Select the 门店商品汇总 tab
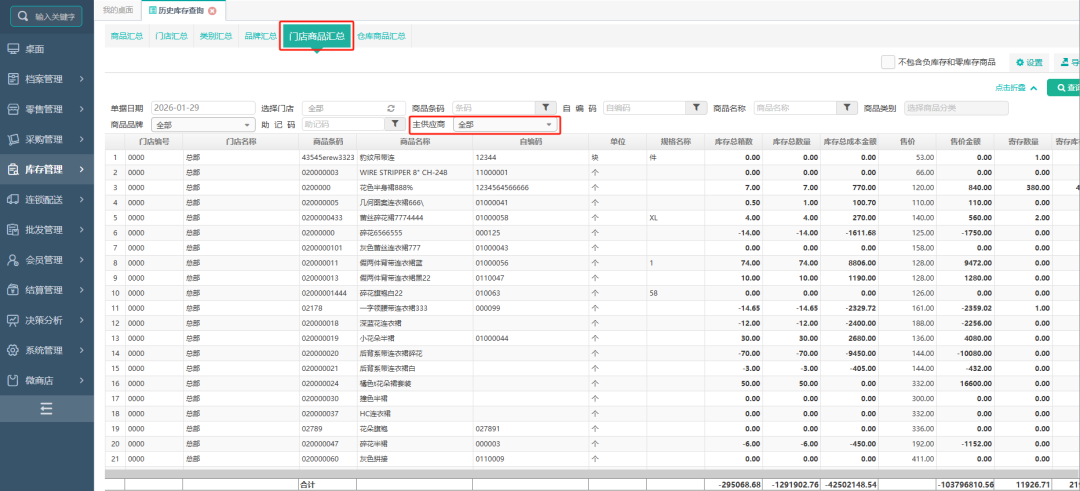The width and height of the screenshot is (1080, 491). point(317,36)
